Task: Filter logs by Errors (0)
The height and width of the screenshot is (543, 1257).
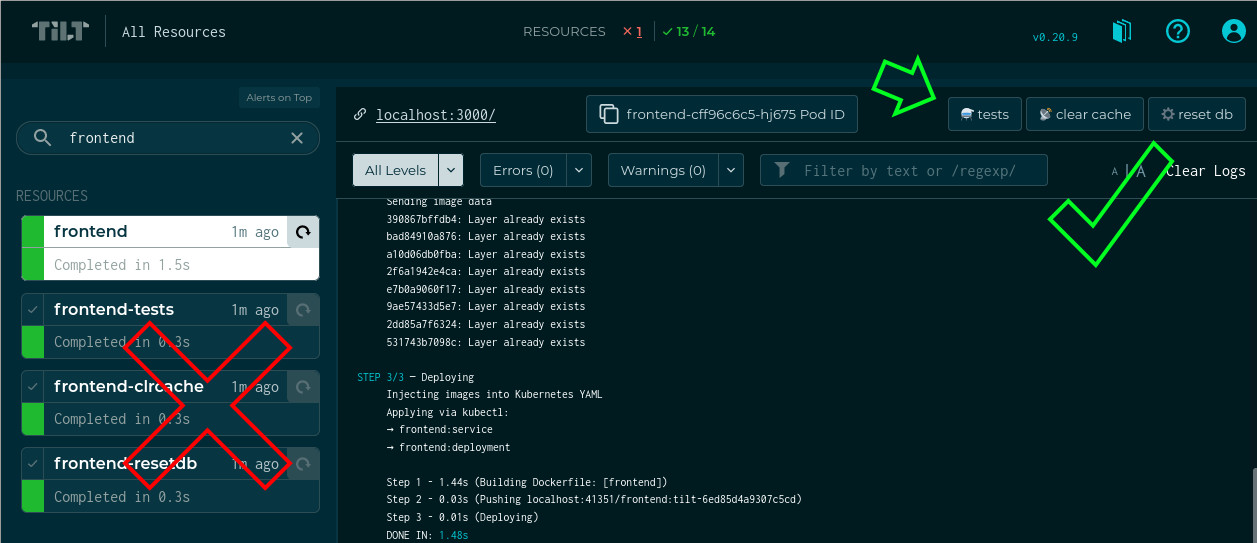Action: coord(523,170)
